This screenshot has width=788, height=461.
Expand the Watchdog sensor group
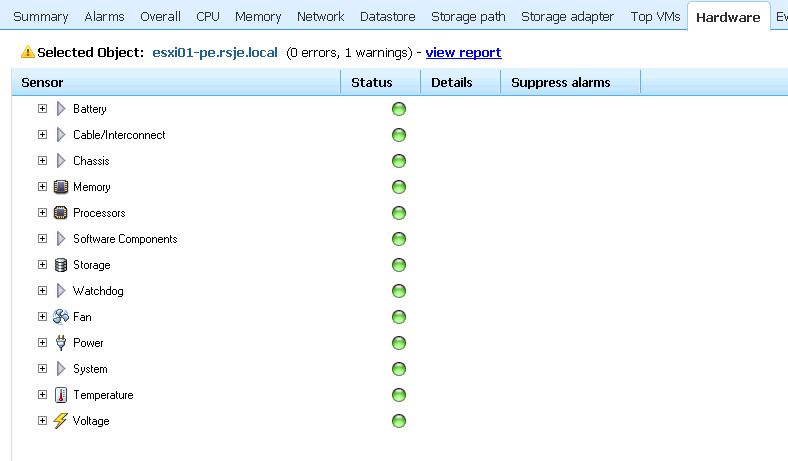pyautogui.click(x=42, y=291)
